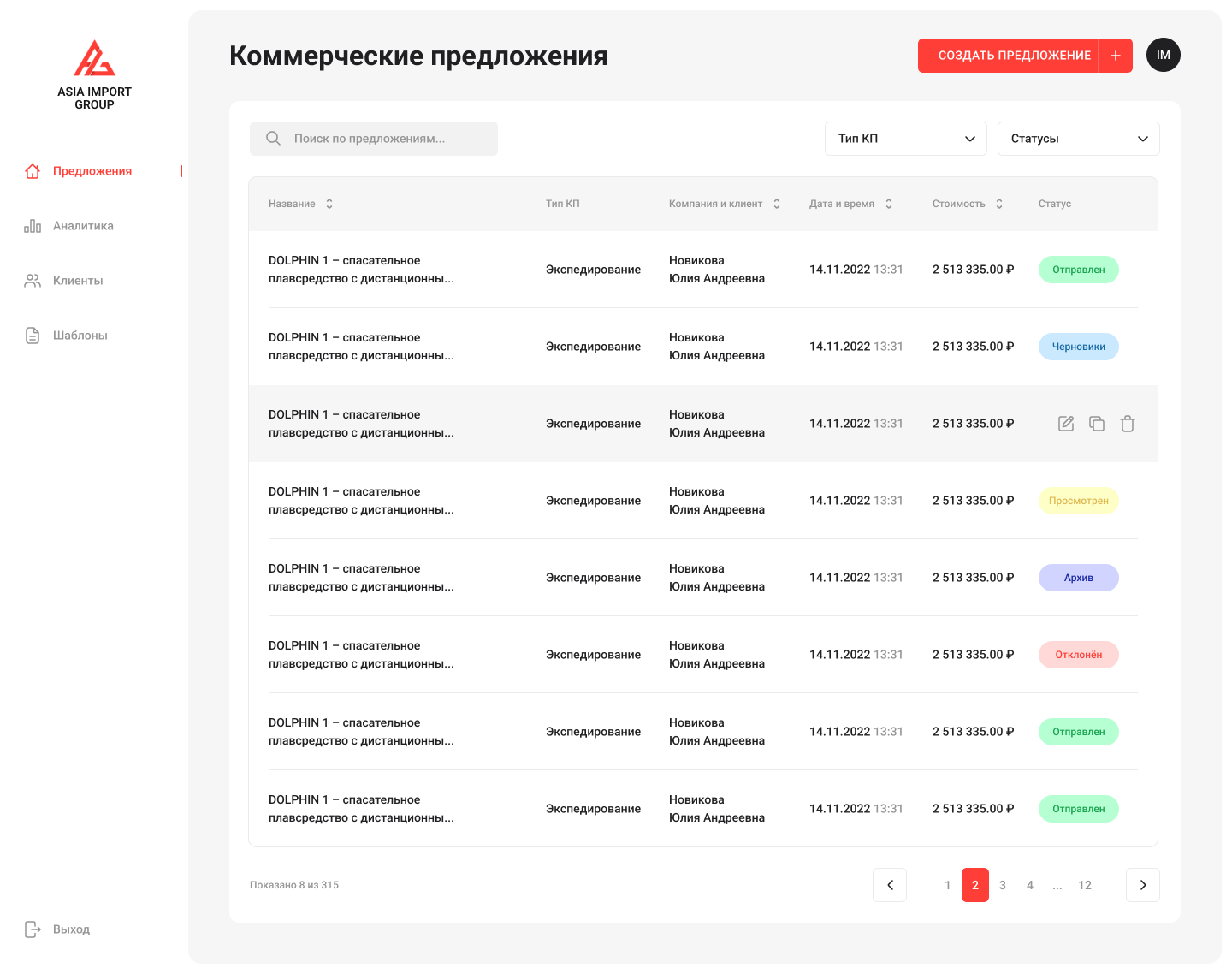This screenshot has width=1232, height=974.
Task: Go to pagination page 3
Action: [x=1003, y=885]
